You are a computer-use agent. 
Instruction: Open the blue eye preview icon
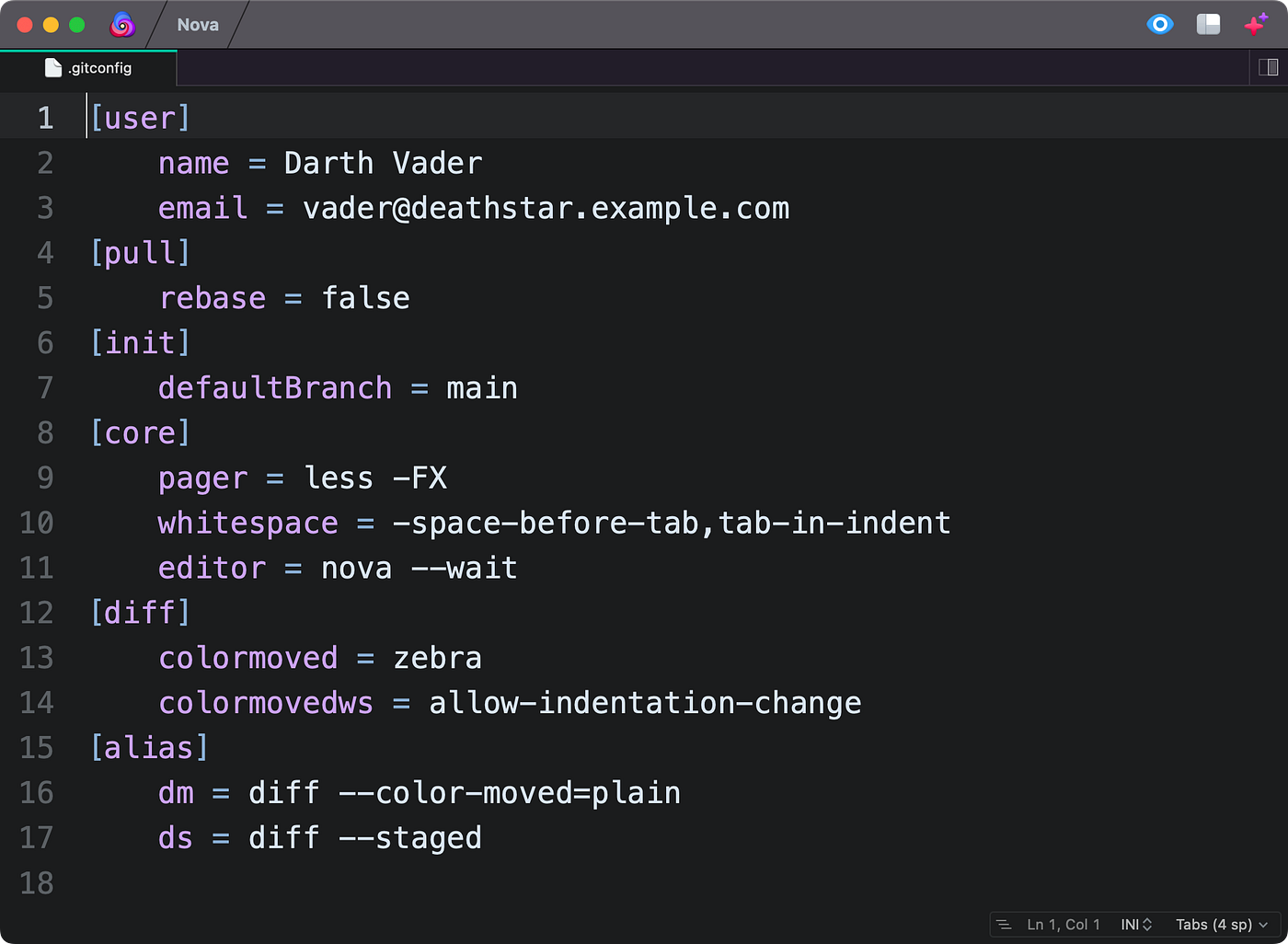1160,25
